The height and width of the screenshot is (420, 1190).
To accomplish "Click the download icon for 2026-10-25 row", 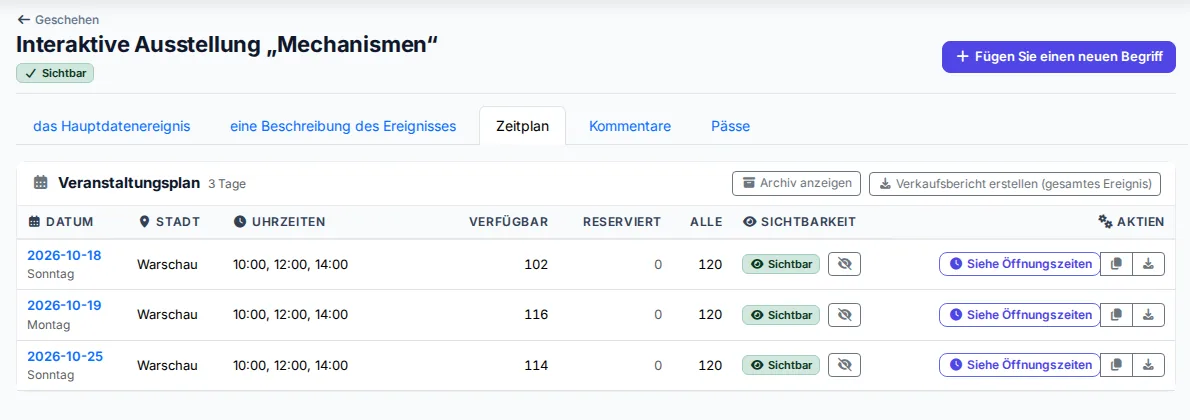I will click(1148, 365).
